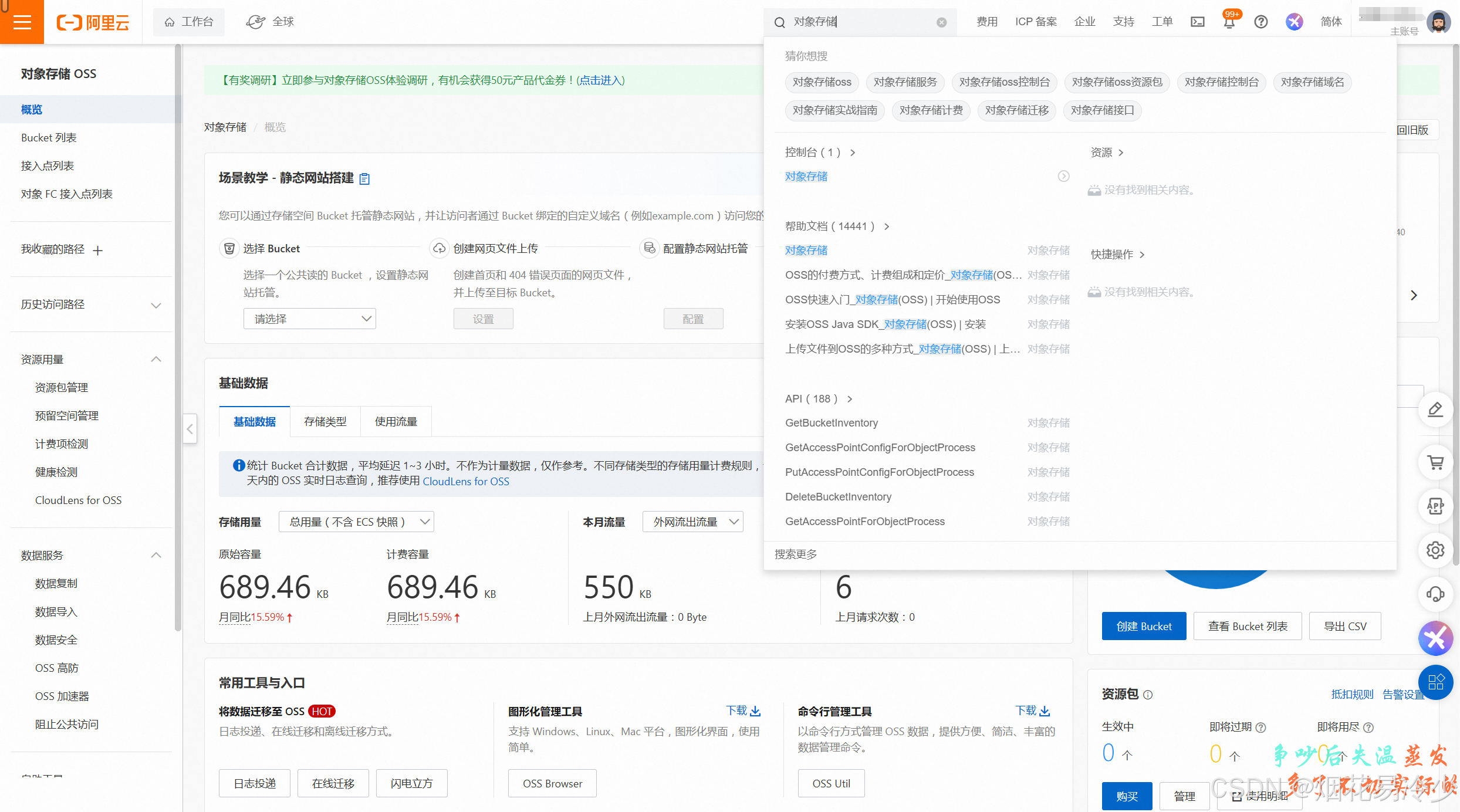
Task: Open the feedback pencil icon
Action: (x=1435, y=409)
